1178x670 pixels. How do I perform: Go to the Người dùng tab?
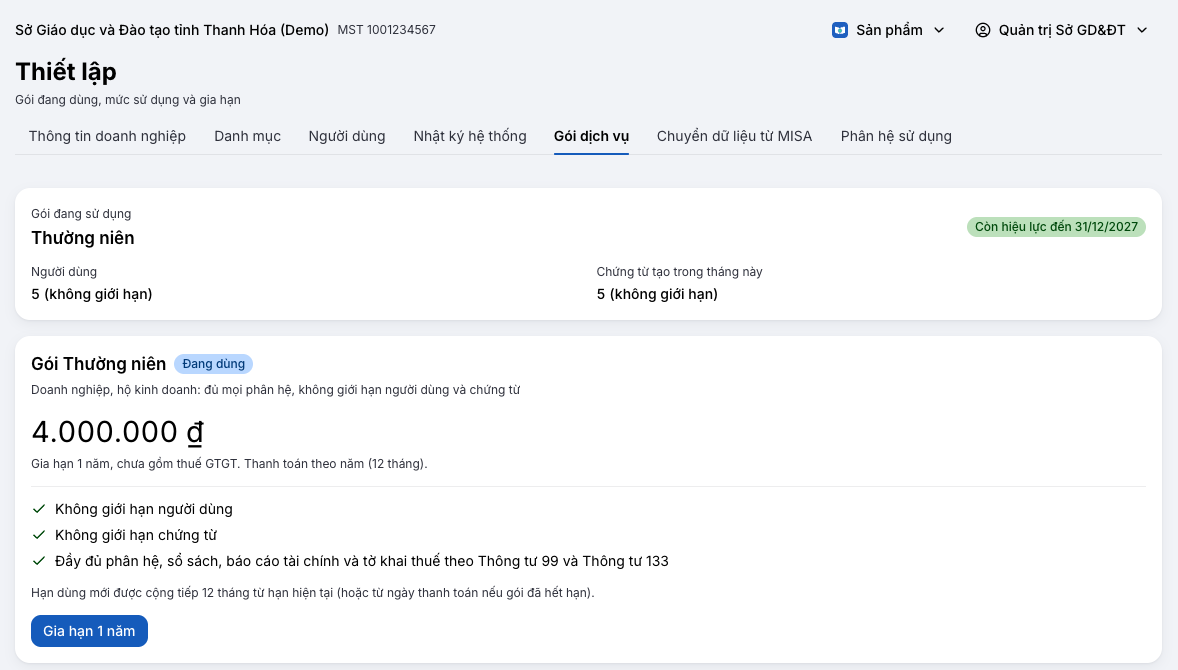point(347,136)
